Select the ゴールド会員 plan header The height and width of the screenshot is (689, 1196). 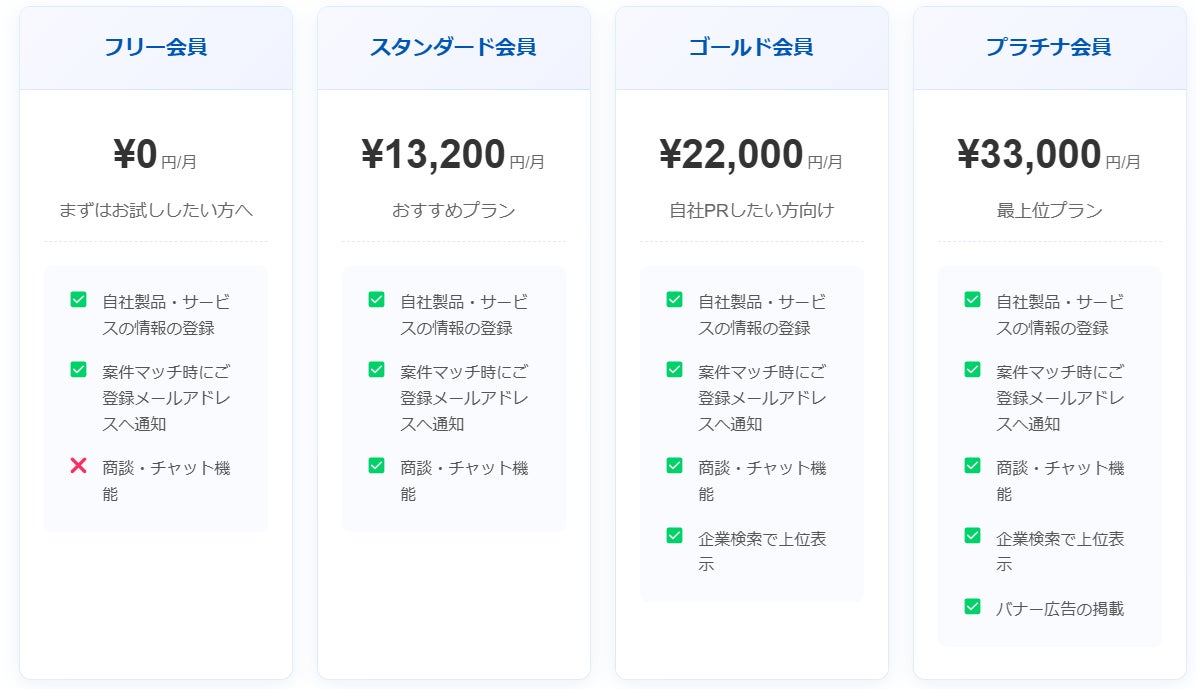(x=751, y=47)
